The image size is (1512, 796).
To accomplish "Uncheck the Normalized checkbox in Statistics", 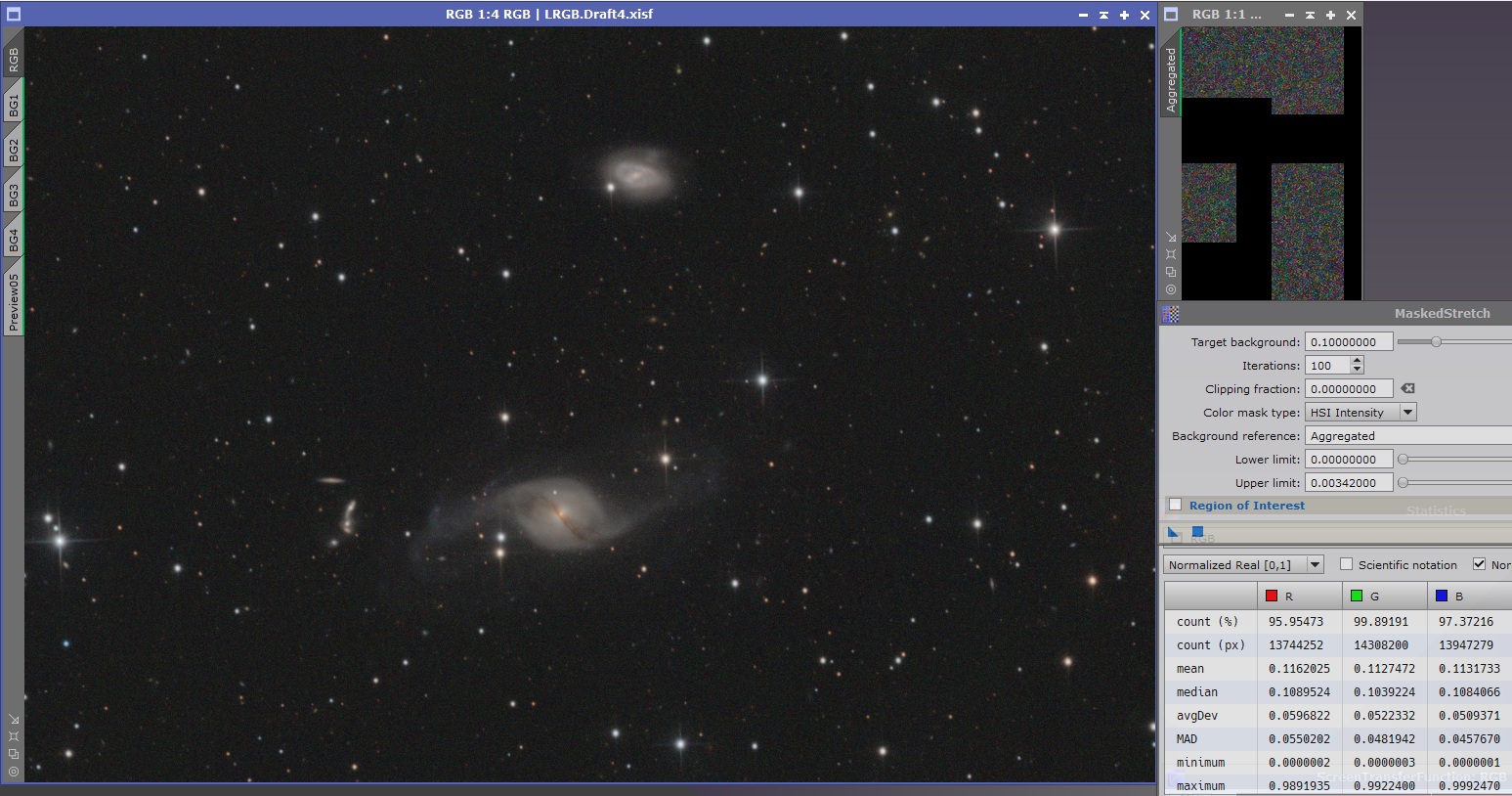I will click(1479, 564).
